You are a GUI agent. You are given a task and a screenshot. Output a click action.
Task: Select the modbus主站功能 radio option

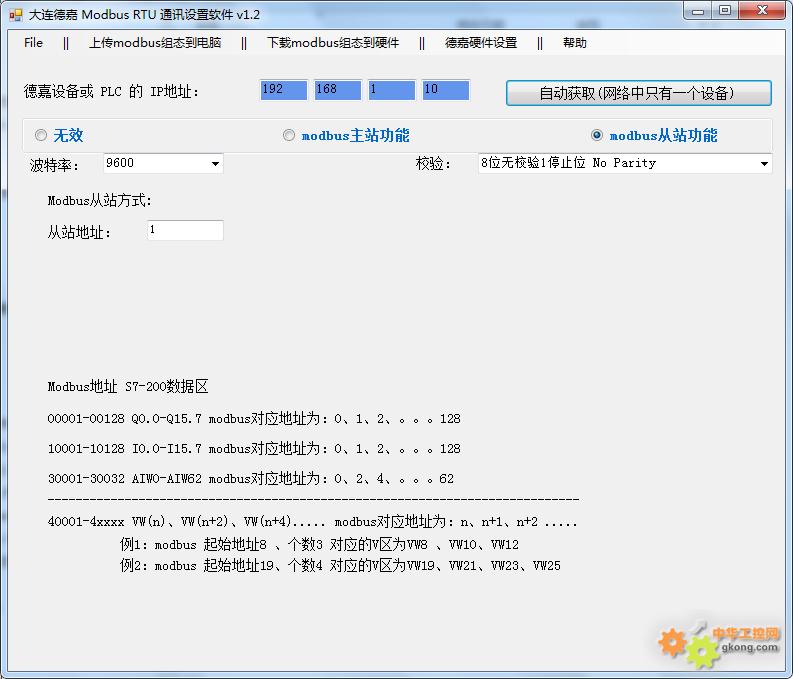point(289,135)
